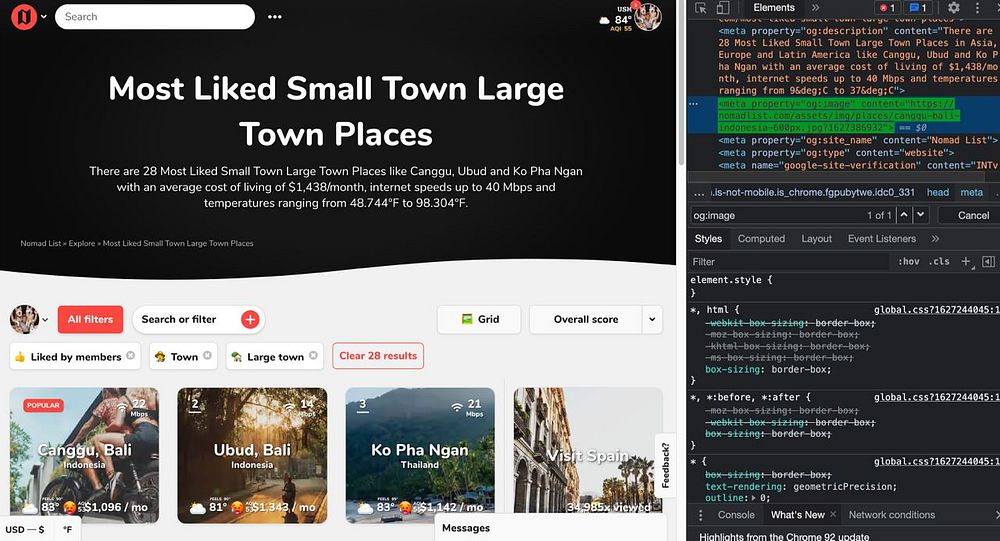Click the All filters button
Viewport: 1000px width, 541px height.
click(90, 320)
